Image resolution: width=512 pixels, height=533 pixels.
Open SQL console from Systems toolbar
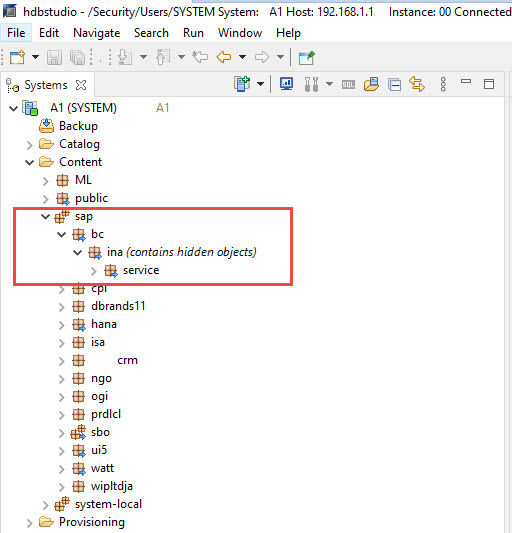[x=348, y=85]
